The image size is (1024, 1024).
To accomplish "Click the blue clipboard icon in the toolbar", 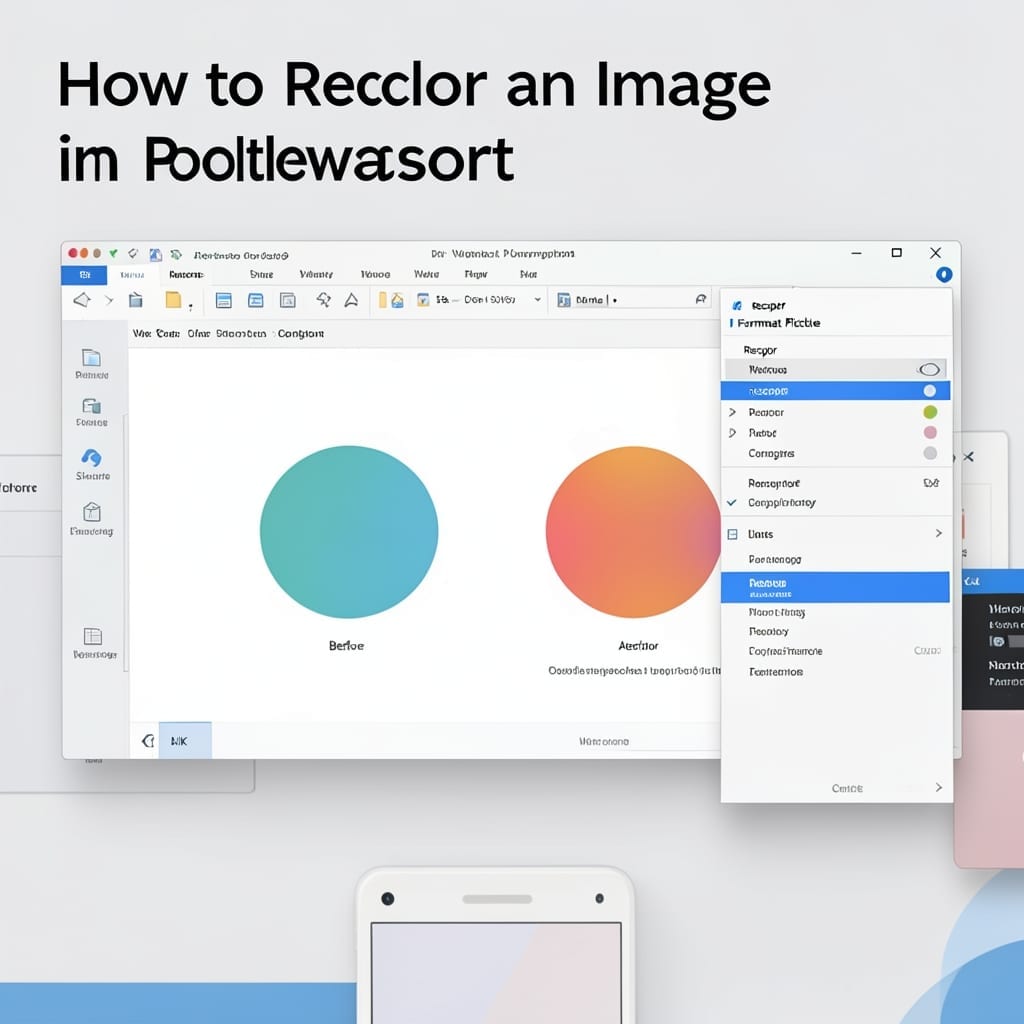I will pos(135,300).
